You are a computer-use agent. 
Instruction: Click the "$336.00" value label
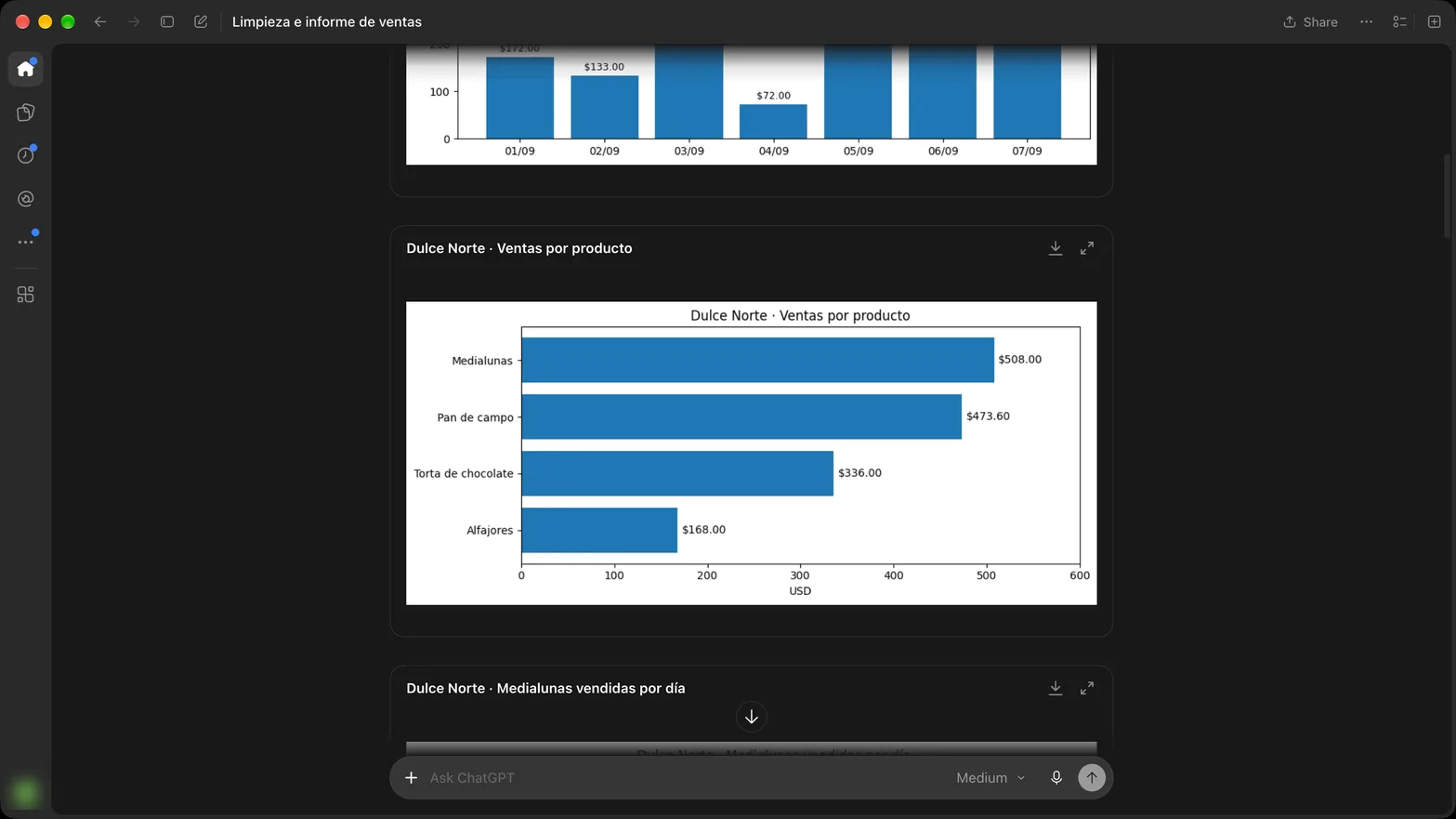click(x=859, y=473)
